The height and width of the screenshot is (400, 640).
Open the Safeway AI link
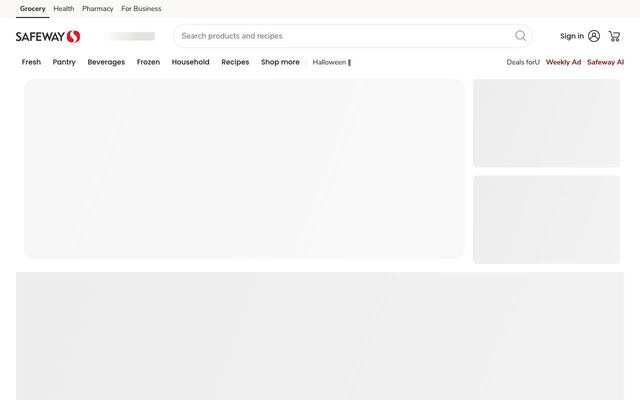605,62
